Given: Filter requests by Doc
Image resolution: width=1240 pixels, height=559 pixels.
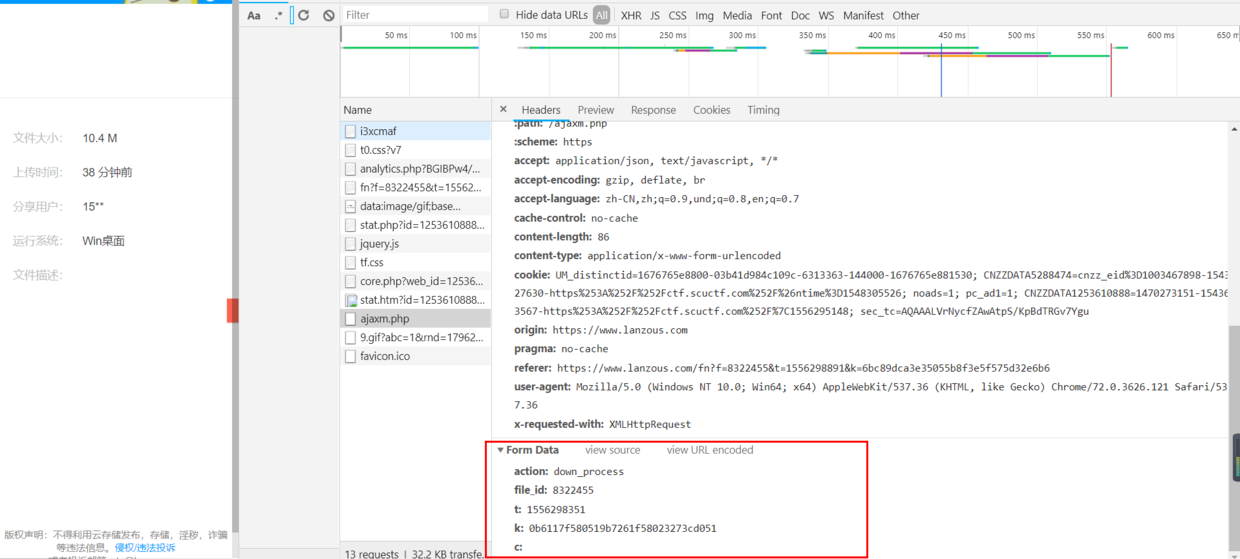Looking at the screenshot, I should 800,15.
